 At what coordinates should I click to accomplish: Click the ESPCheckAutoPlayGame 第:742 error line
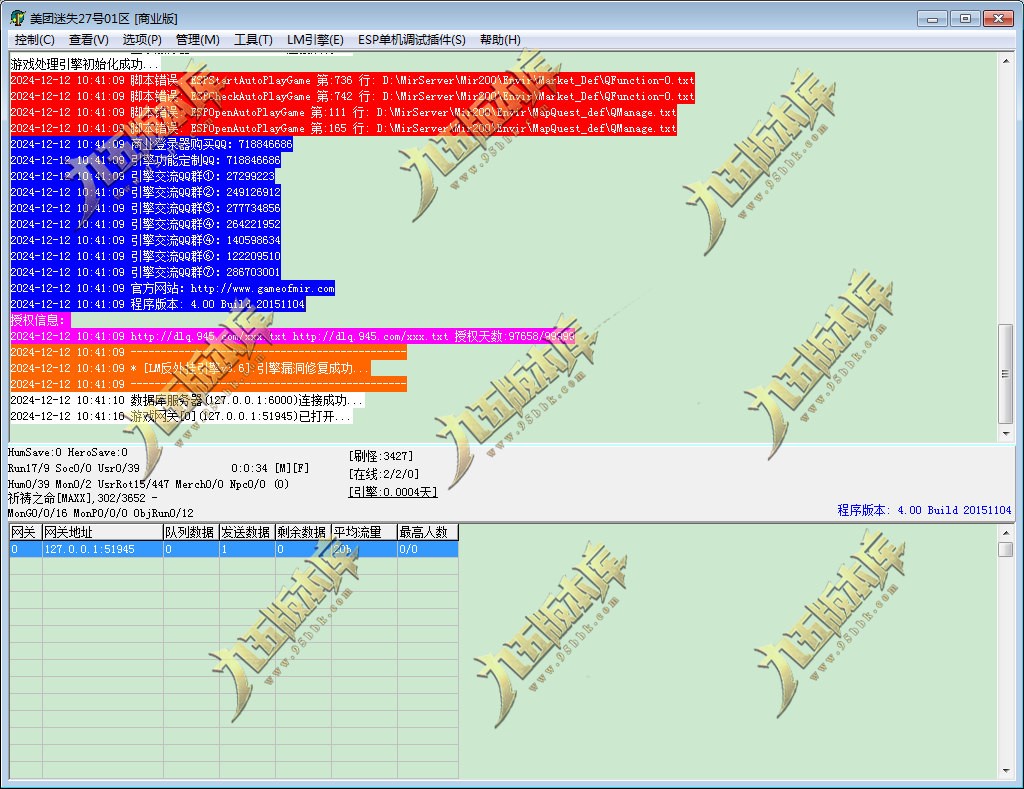click(352, 96)
